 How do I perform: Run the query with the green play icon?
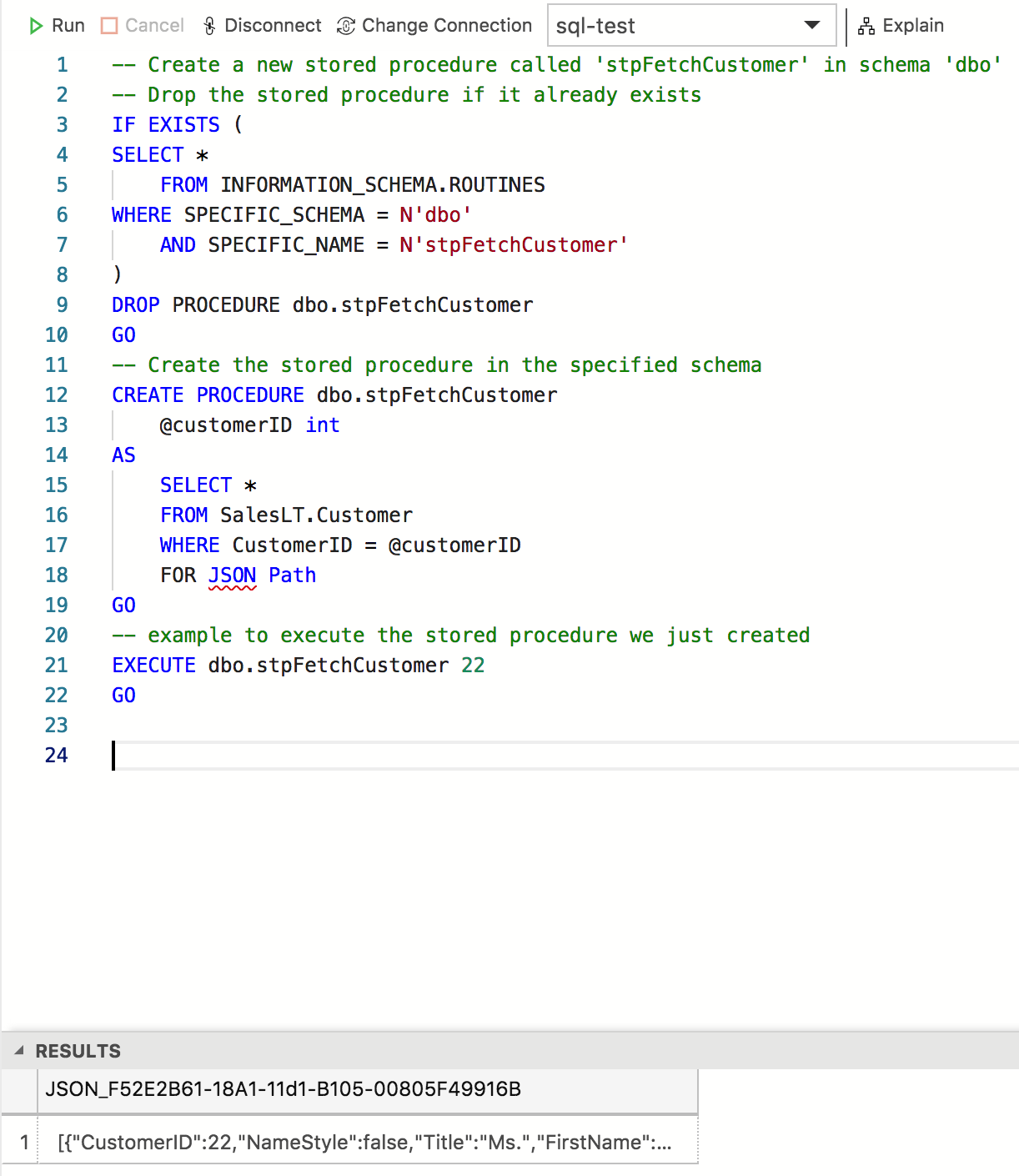pos(36,26)
